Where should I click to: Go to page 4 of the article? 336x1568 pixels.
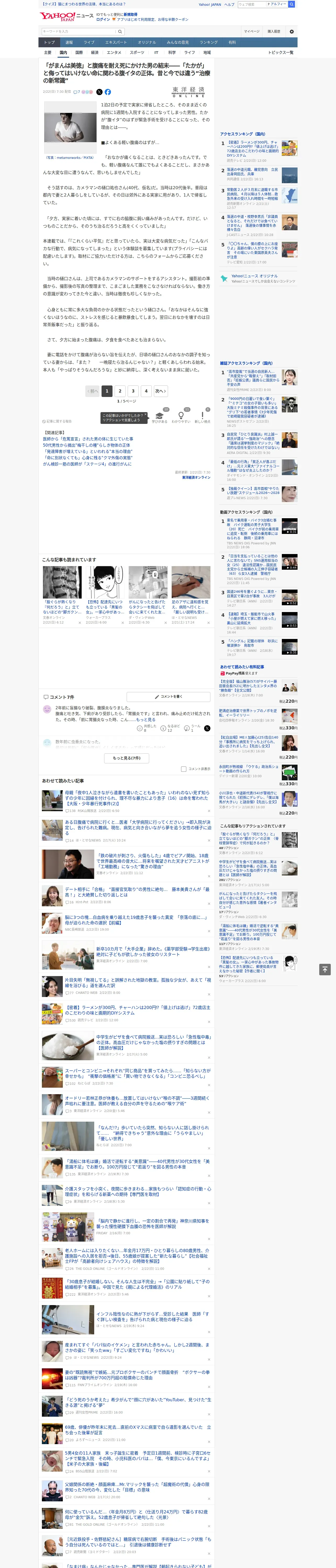tap(146, 391)
